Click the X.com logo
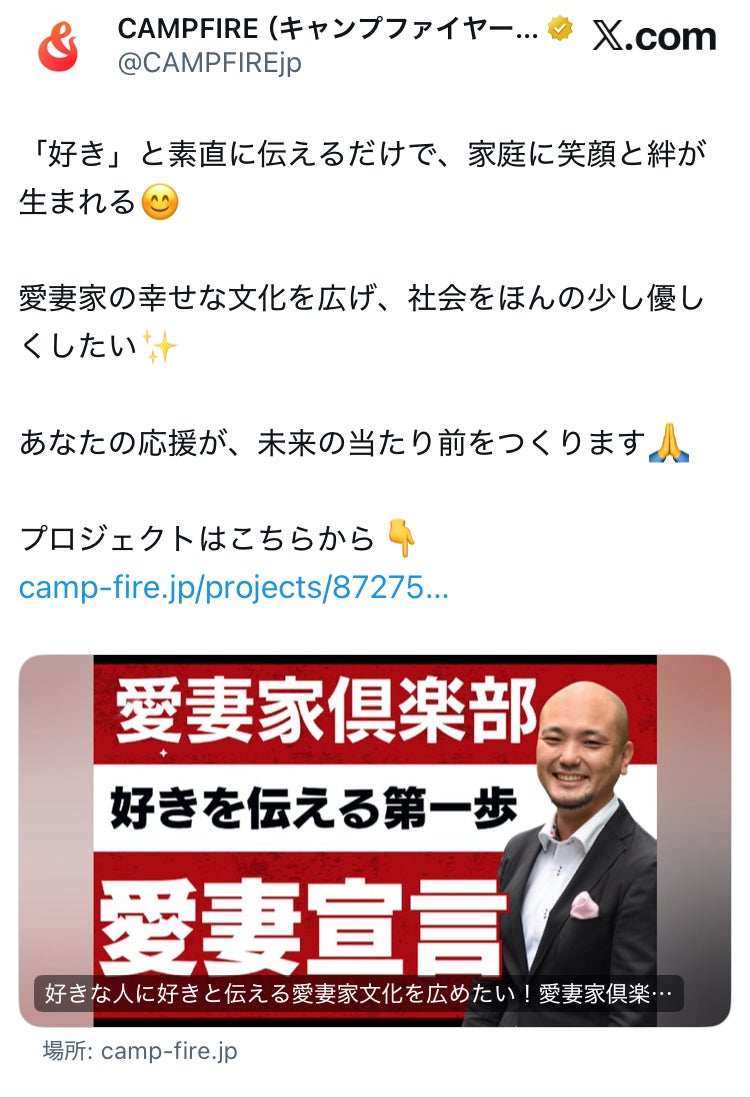 (654, 36)
